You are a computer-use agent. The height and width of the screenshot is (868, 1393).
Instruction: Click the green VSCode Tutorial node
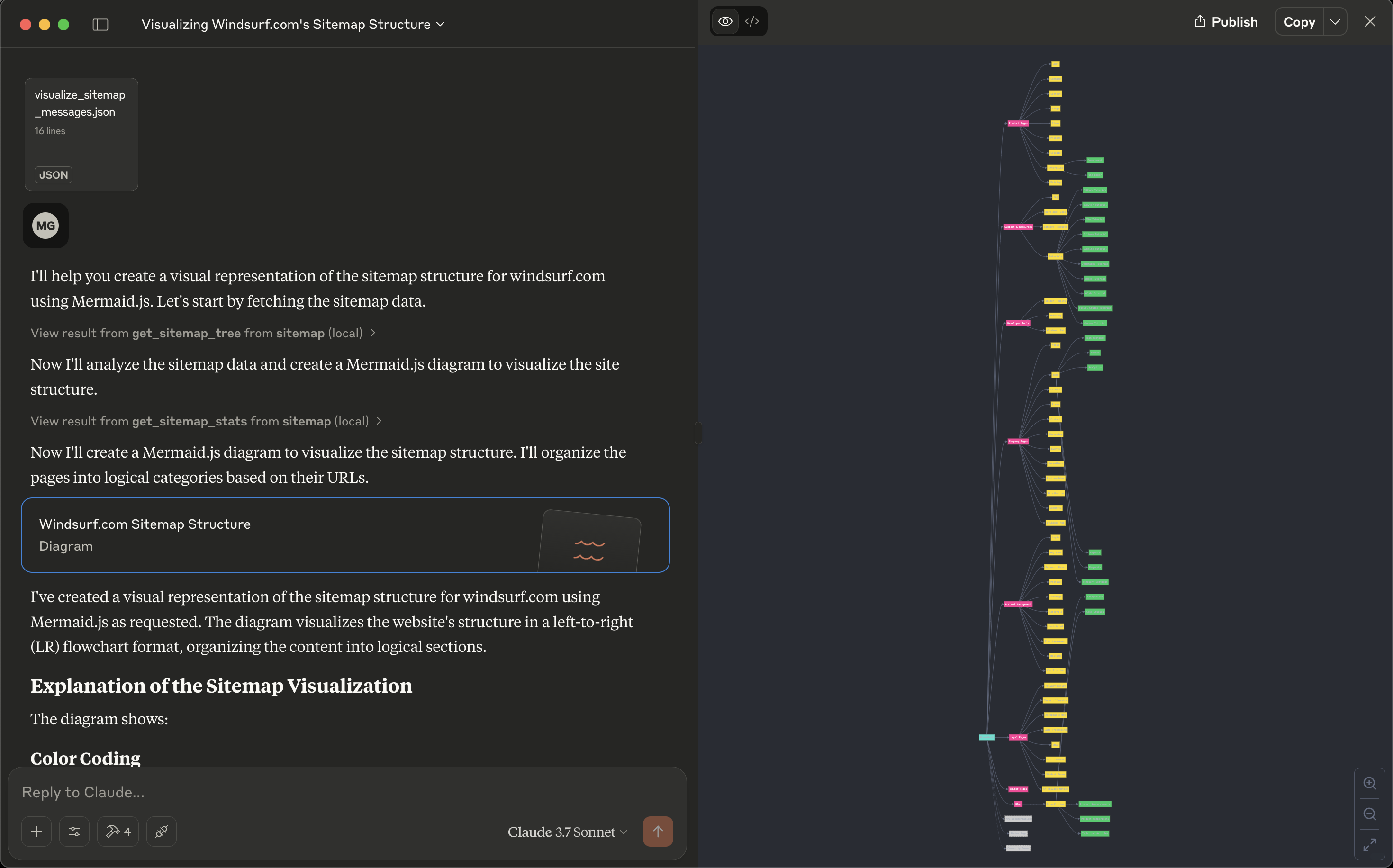[1095, 190]
